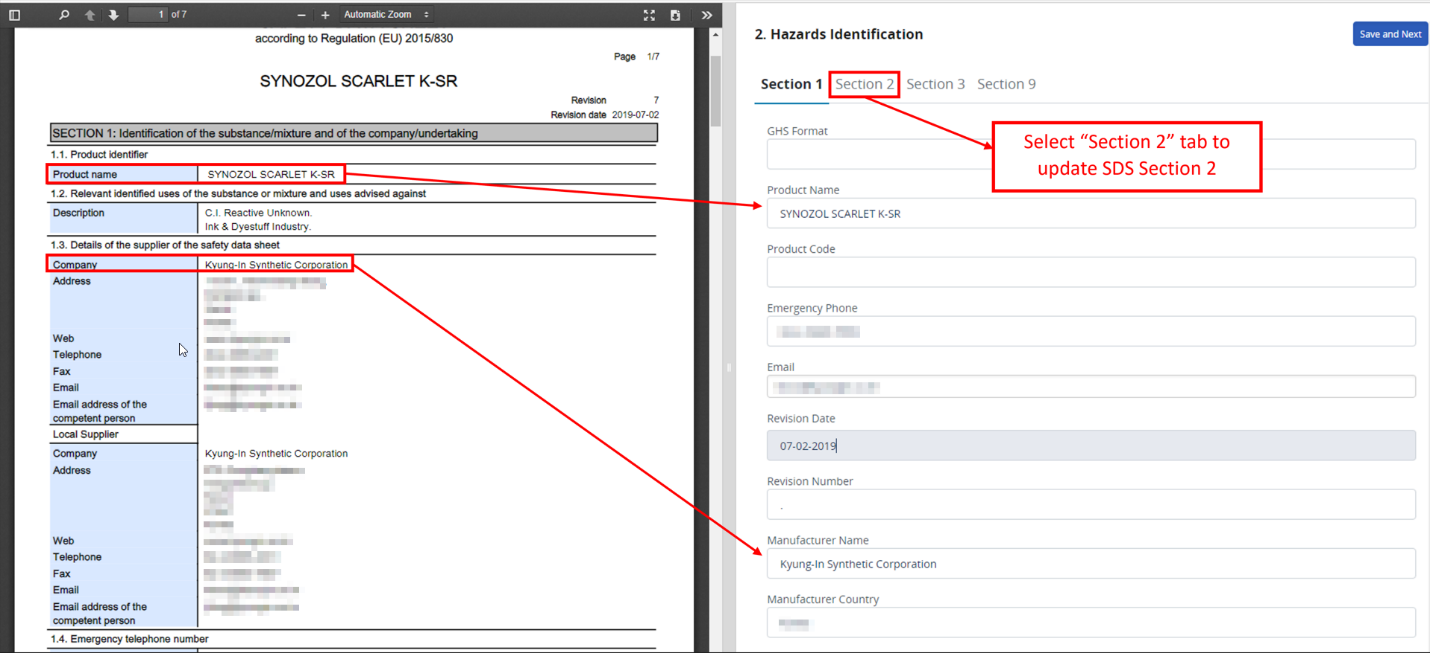Click revision date '2019-07-02' in PDF
The image size is (1430, 653).
pos(635,115)
